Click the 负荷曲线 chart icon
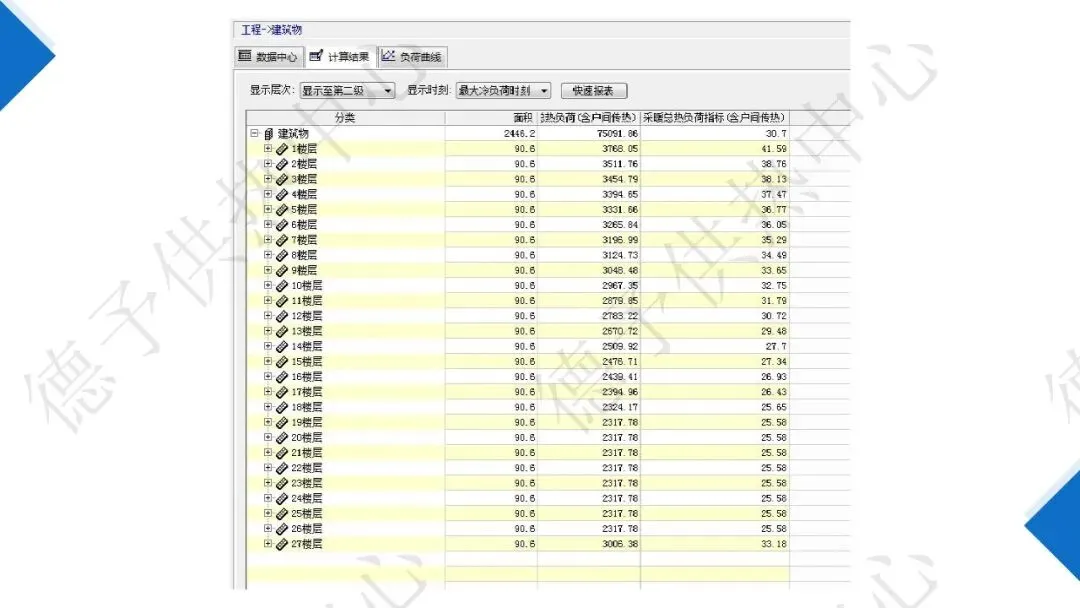 tap(388, 56)
